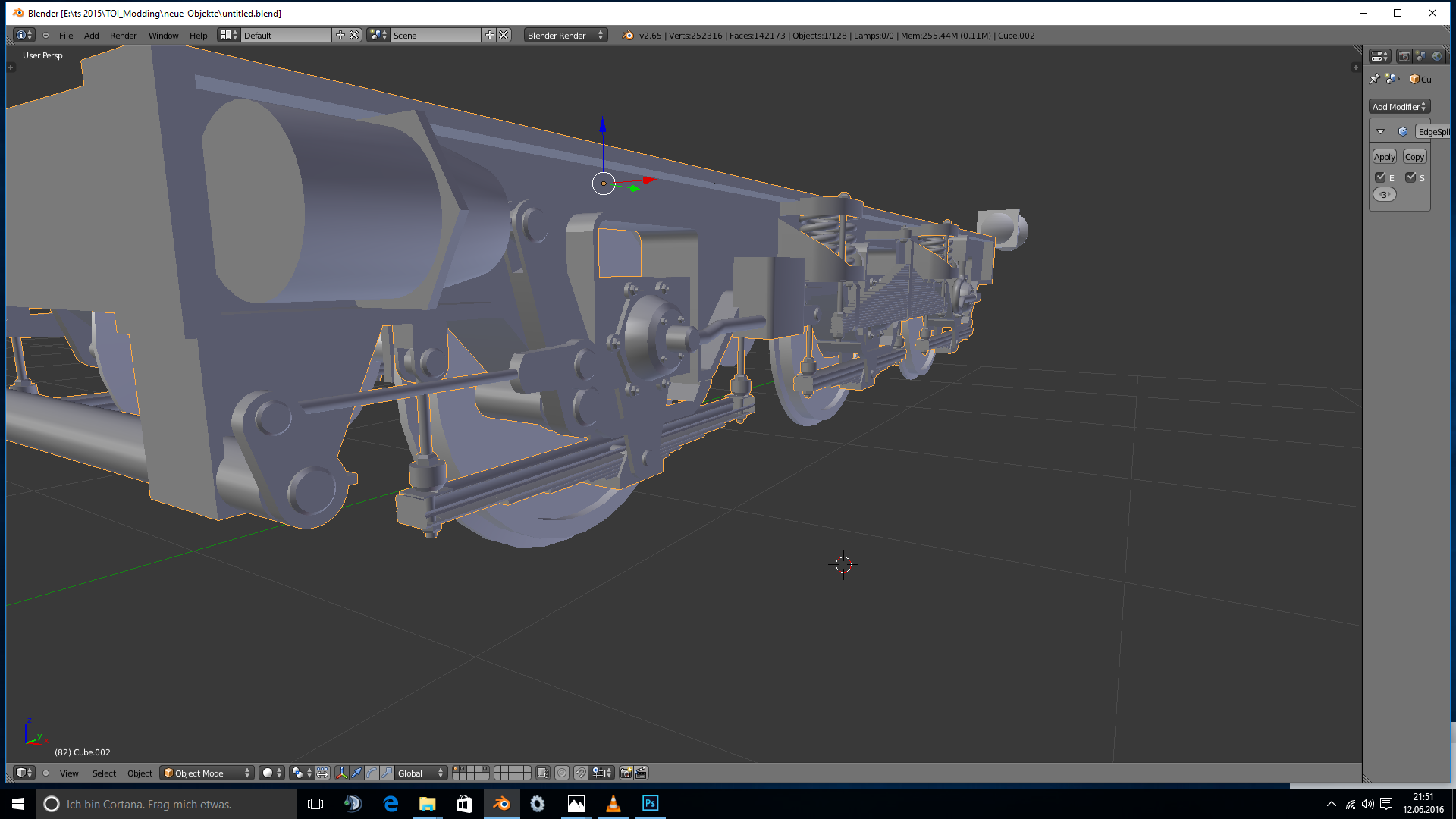Click the OpenGL render image camera icon

(626, 773)
